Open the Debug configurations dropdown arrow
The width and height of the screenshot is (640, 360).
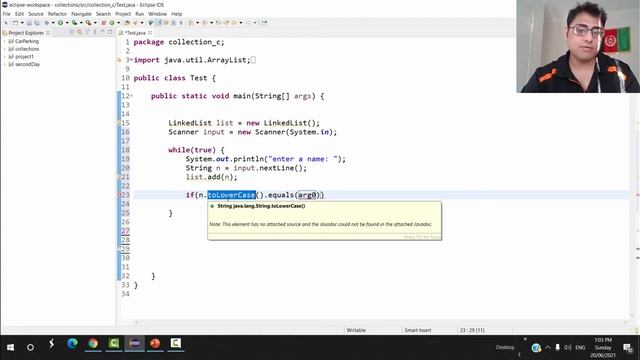pos(53,23)
